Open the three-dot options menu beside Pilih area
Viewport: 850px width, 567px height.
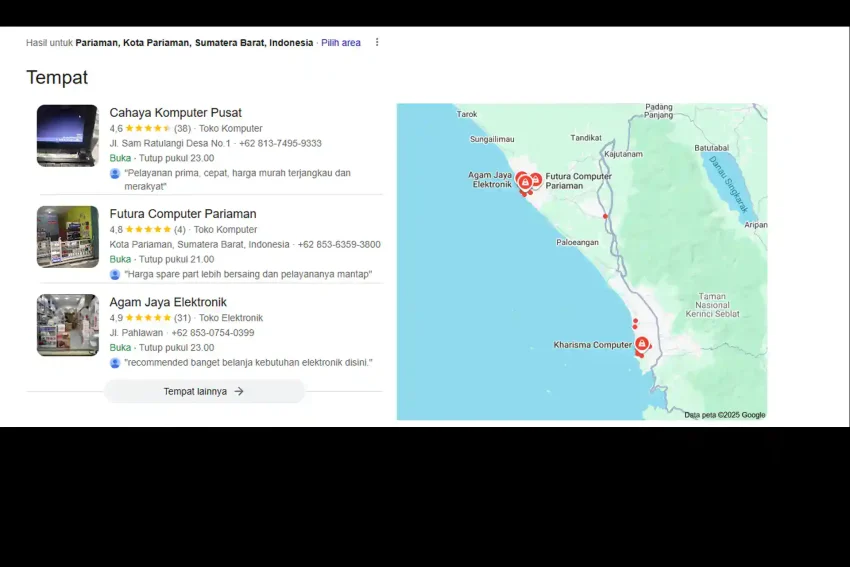pos(377,42)
